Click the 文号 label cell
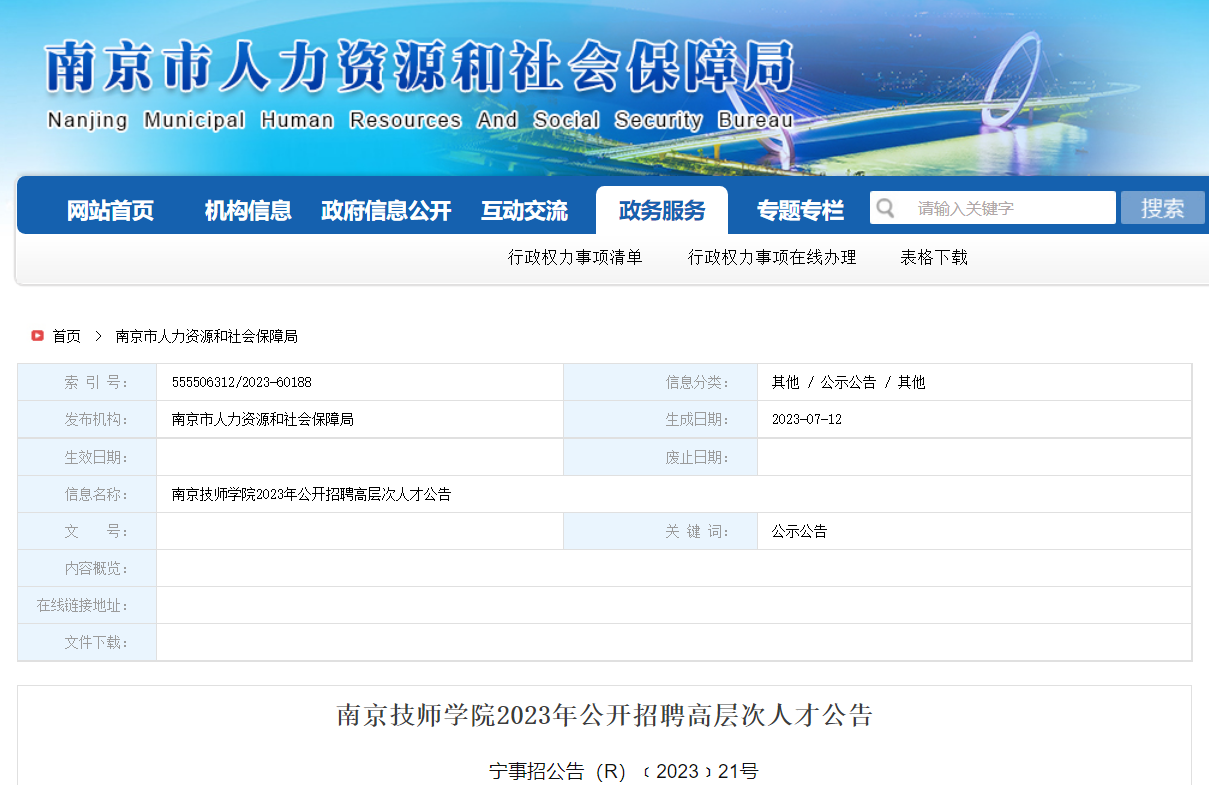1209x785 pixels. pos(87,531)
